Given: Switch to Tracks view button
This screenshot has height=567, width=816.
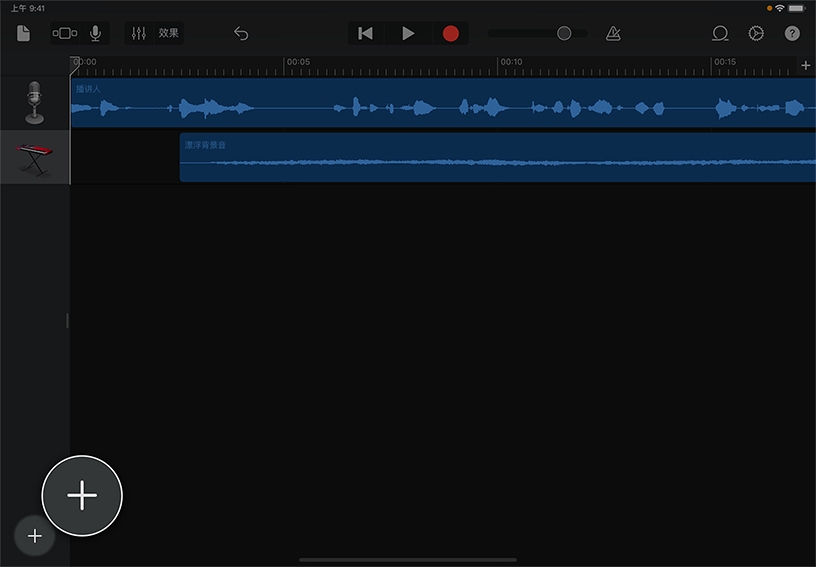Looking at the screenshot, I should [x=65, y=33].
